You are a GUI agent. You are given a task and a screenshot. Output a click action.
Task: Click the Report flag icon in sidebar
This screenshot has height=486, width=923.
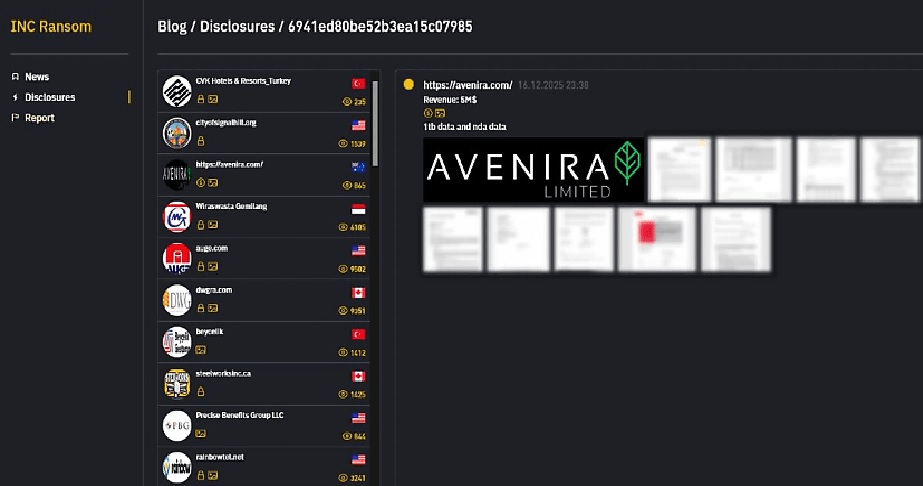[x=15, y=118]
